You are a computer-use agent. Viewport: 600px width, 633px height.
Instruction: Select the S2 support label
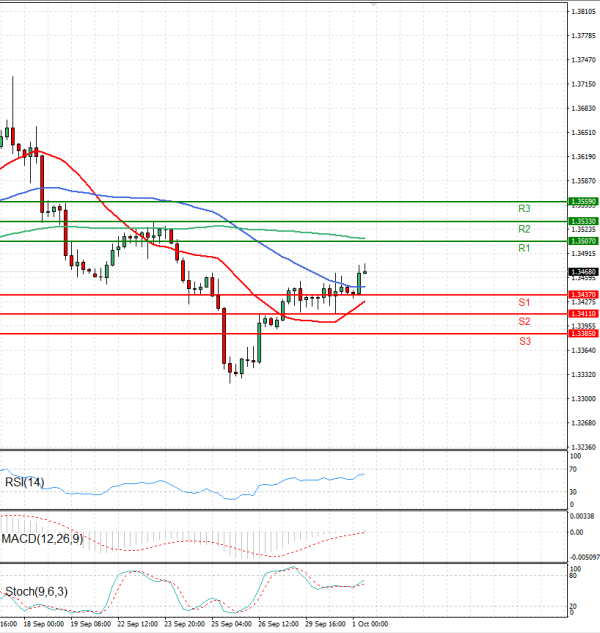pos(523,321)
